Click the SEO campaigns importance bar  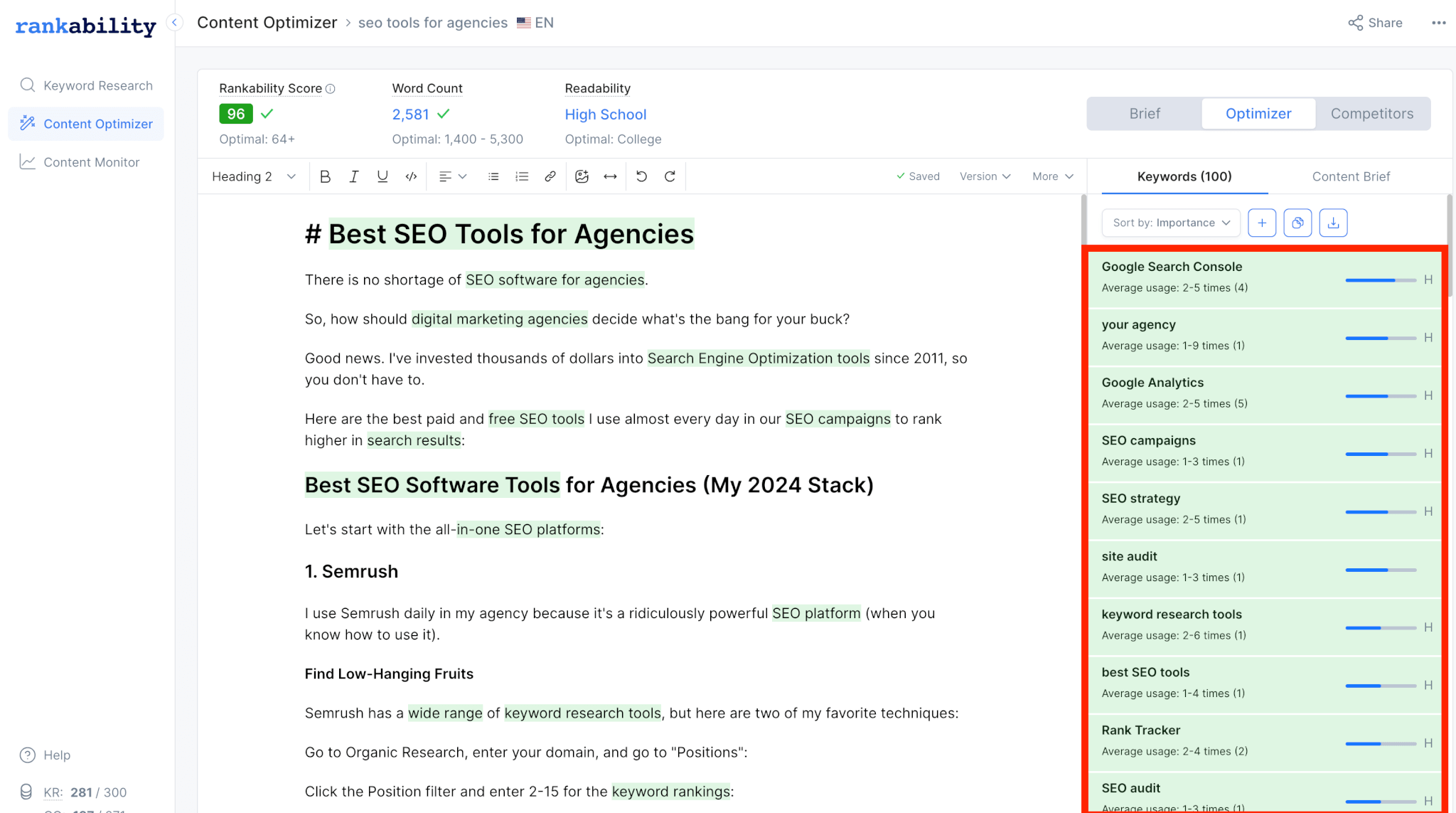[1381, 454]
